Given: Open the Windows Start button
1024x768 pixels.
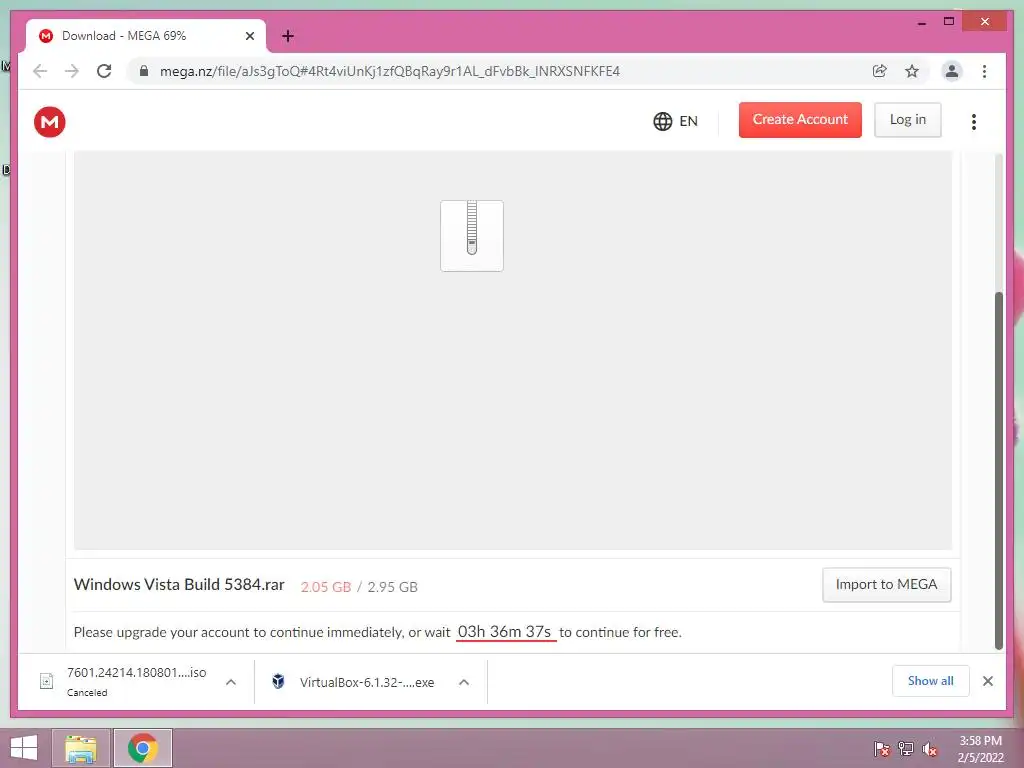Looking at the screenshot, I should (24, 748).
